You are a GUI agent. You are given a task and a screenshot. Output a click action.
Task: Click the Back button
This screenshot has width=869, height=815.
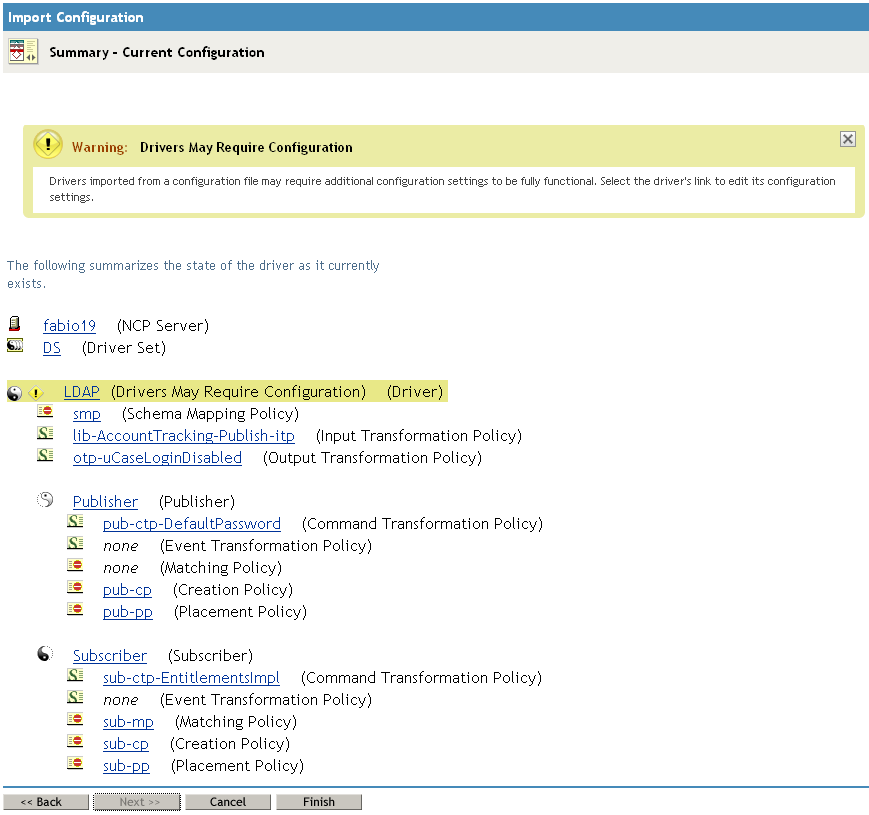tap(42, 802)
